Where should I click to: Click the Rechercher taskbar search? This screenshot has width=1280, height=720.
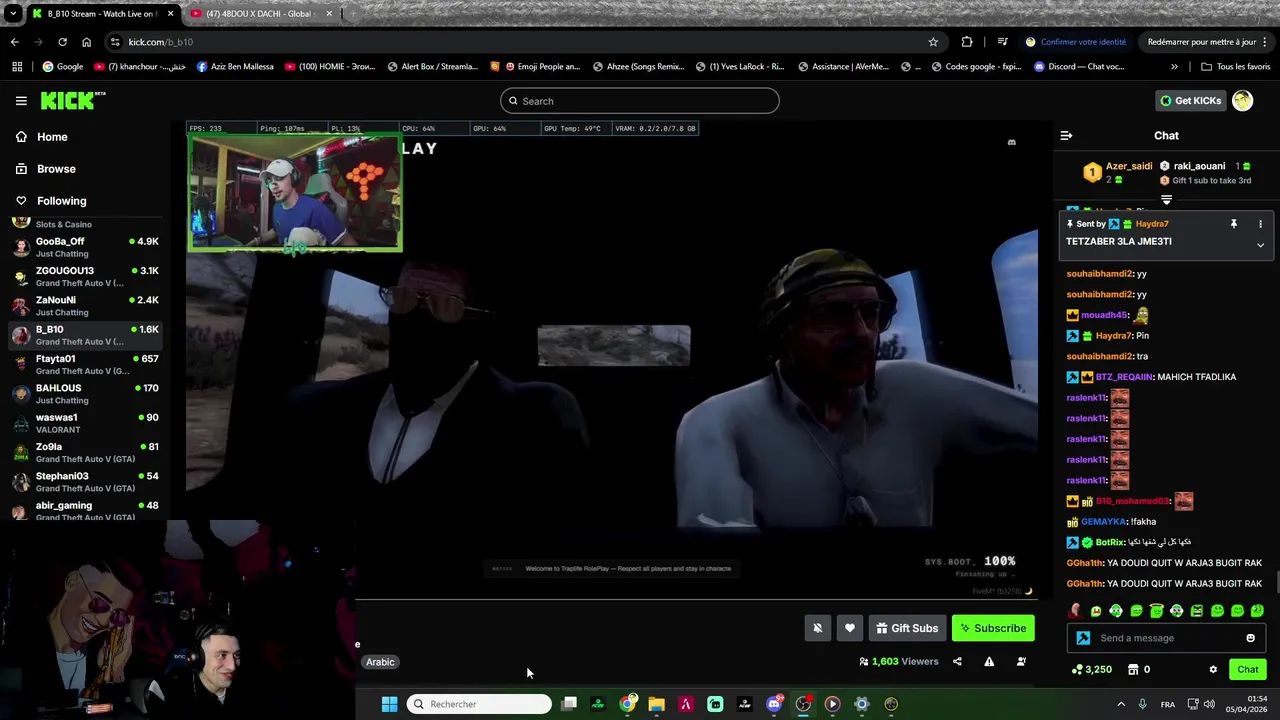pyautogui.click(x=479, y=704)
